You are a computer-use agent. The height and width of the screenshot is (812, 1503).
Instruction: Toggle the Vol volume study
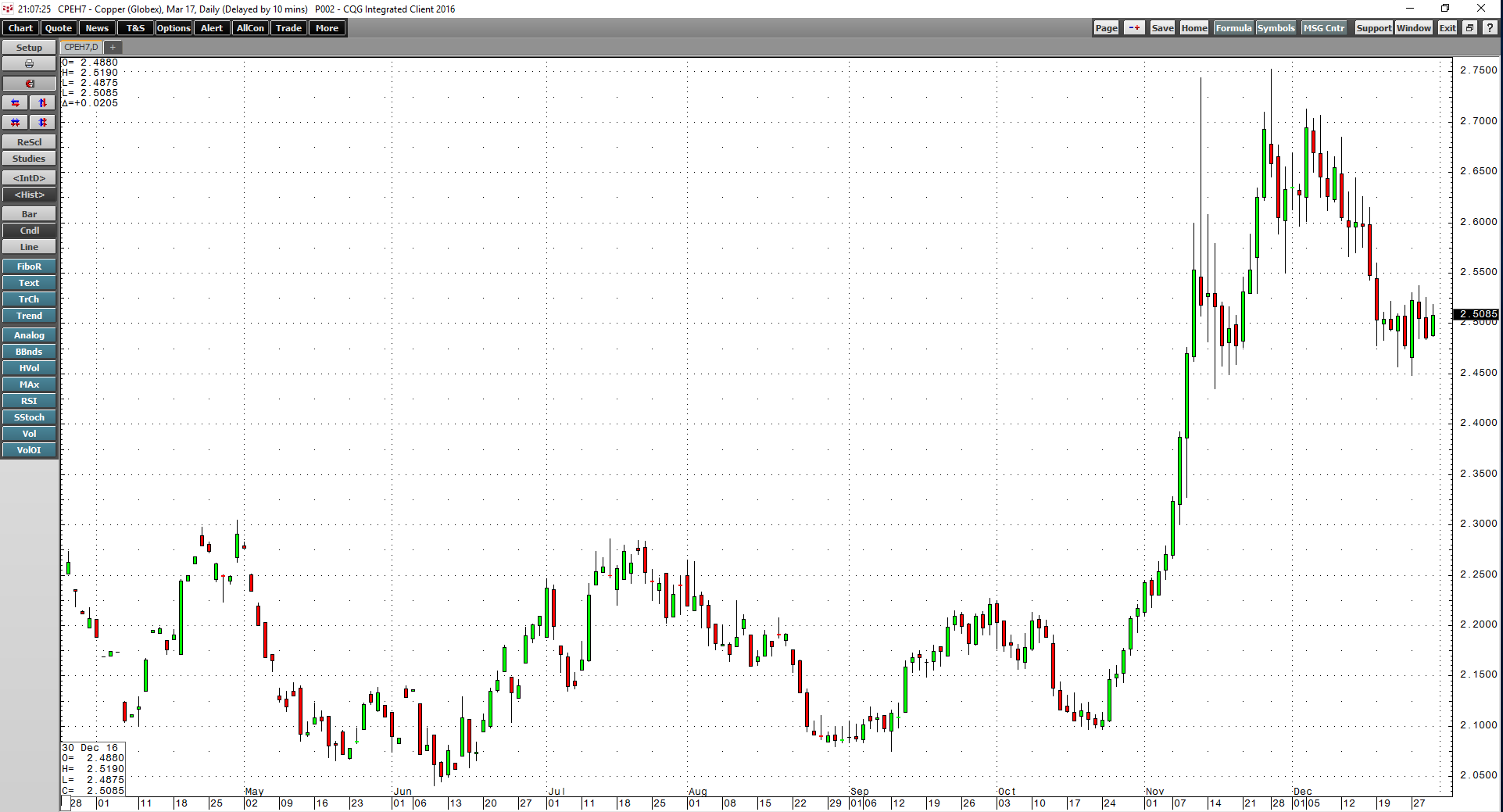(x=29, y=434)
